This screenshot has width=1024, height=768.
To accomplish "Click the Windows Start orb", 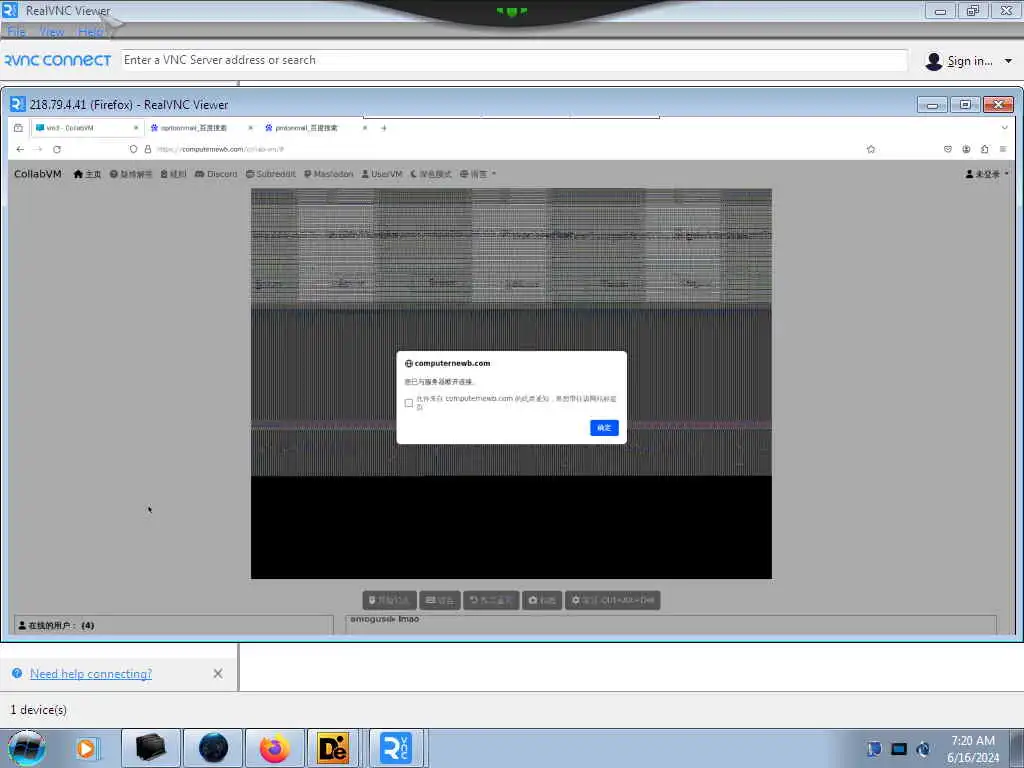I will (x=27, y=748).
